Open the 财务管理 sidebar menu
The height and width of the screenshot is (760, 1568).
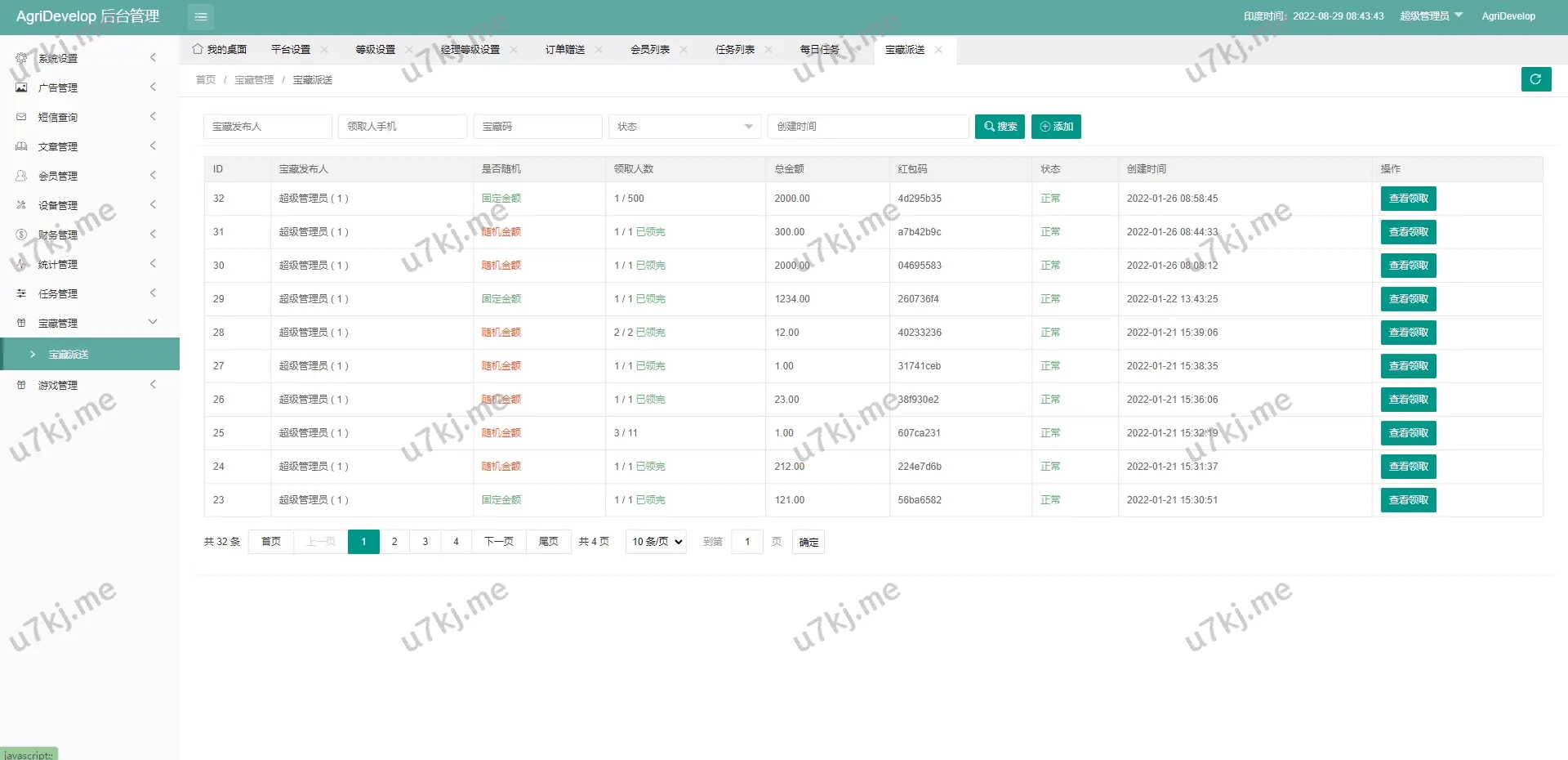click(57, 235)
